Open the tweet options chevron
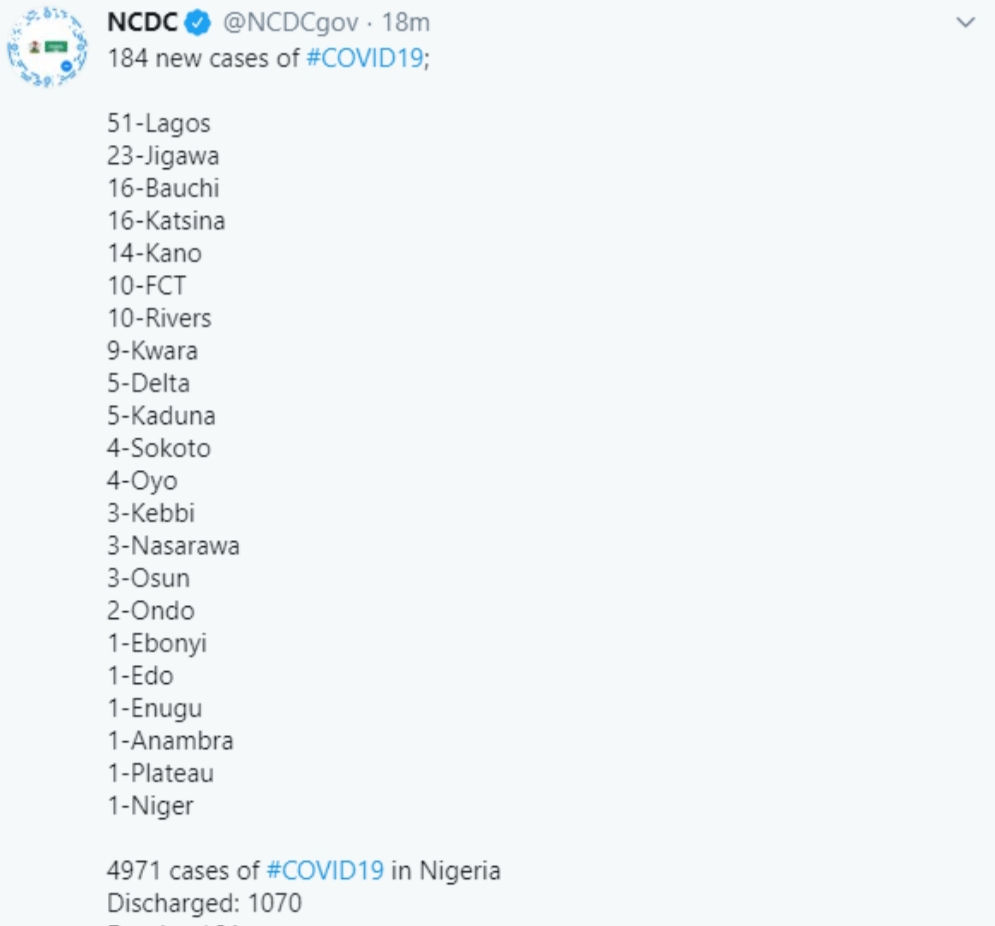The width and height of the screenshot is (995, 926). 965,22
